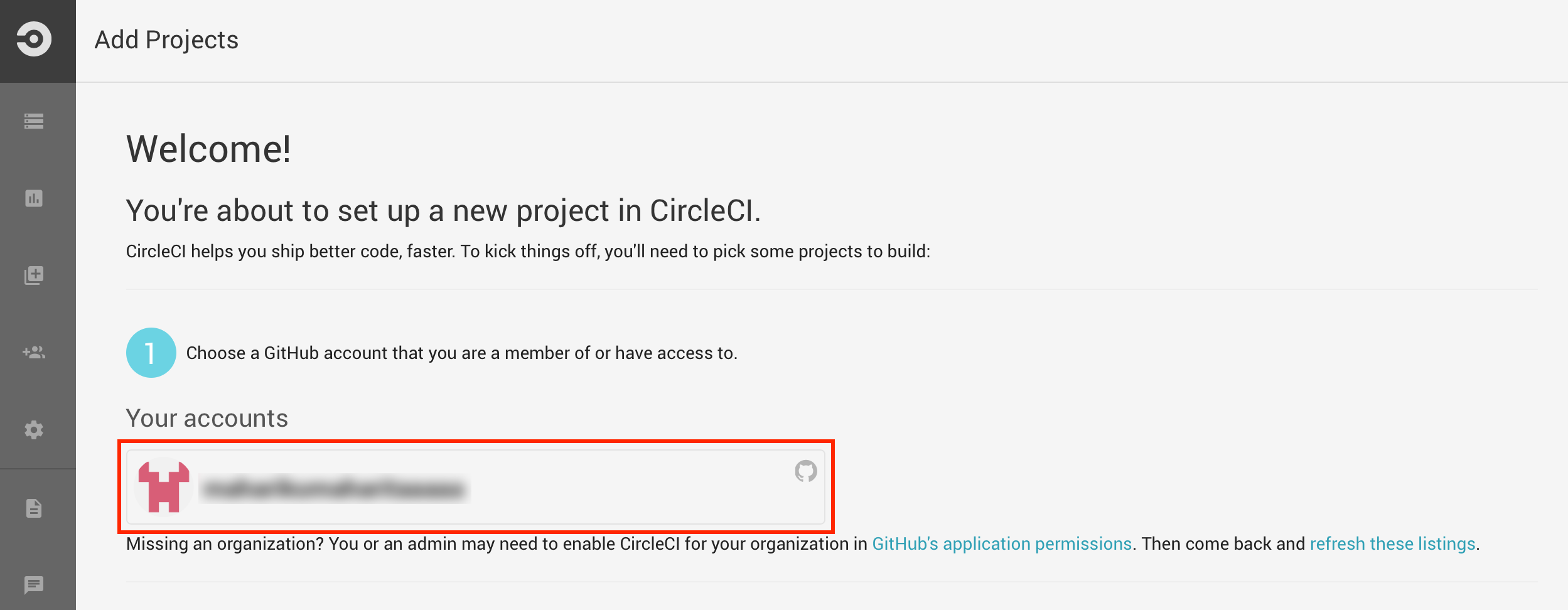Viewport: 1568px width, 610px height.
Task: Open the documentation page icon
Action: pyautogui.click(x=33, y=507)
